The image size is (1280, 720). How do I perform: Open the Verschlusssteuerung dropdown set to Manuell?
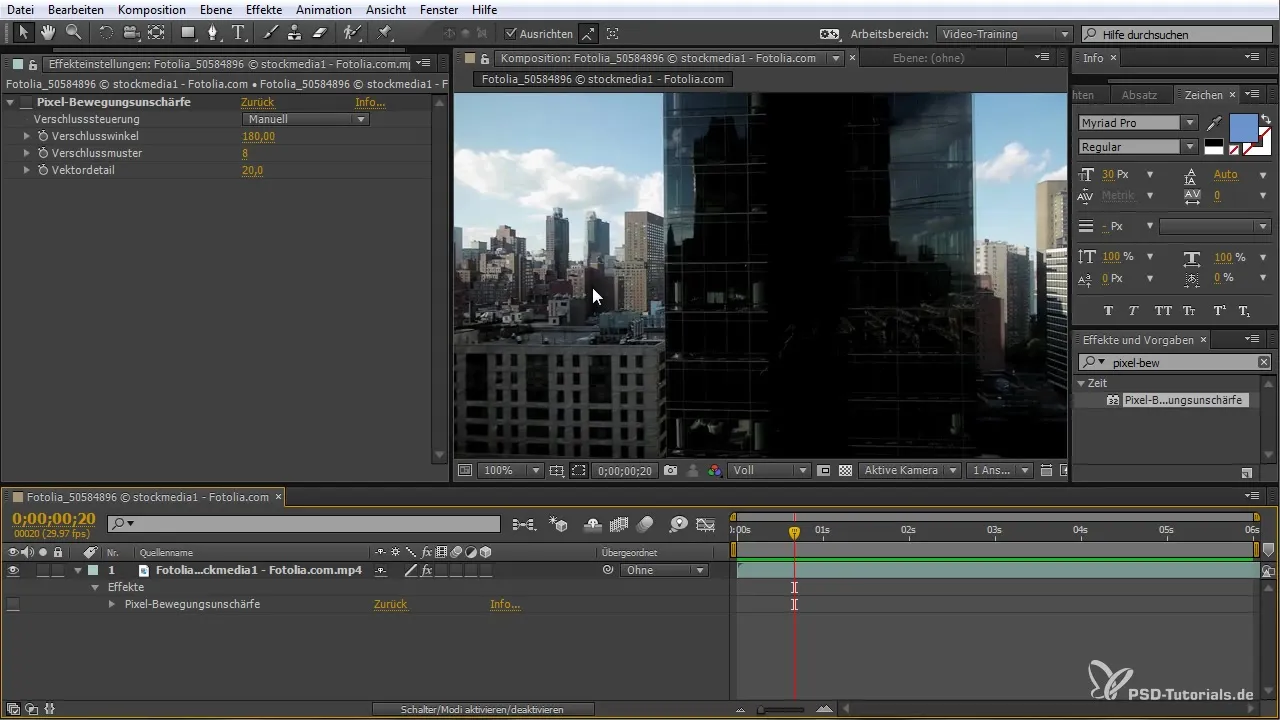pos(306,119)
